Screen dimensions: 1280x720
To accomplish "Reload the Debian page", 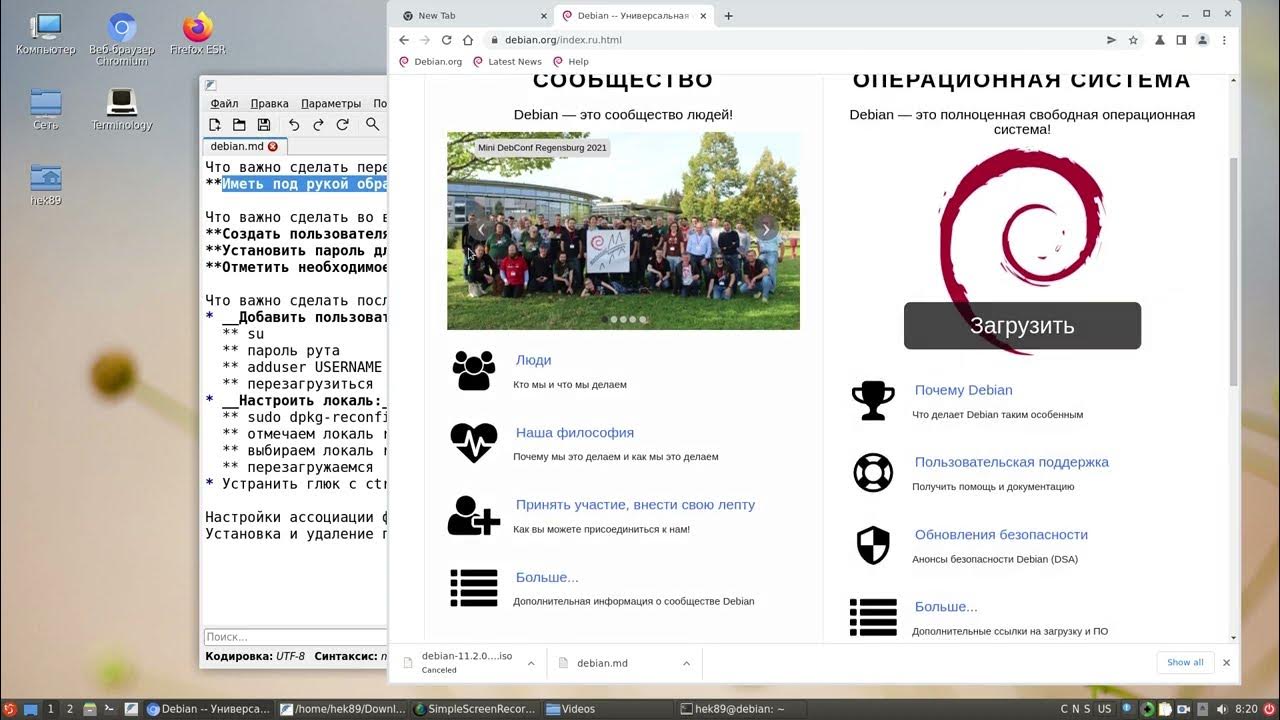I will (446, 40).
